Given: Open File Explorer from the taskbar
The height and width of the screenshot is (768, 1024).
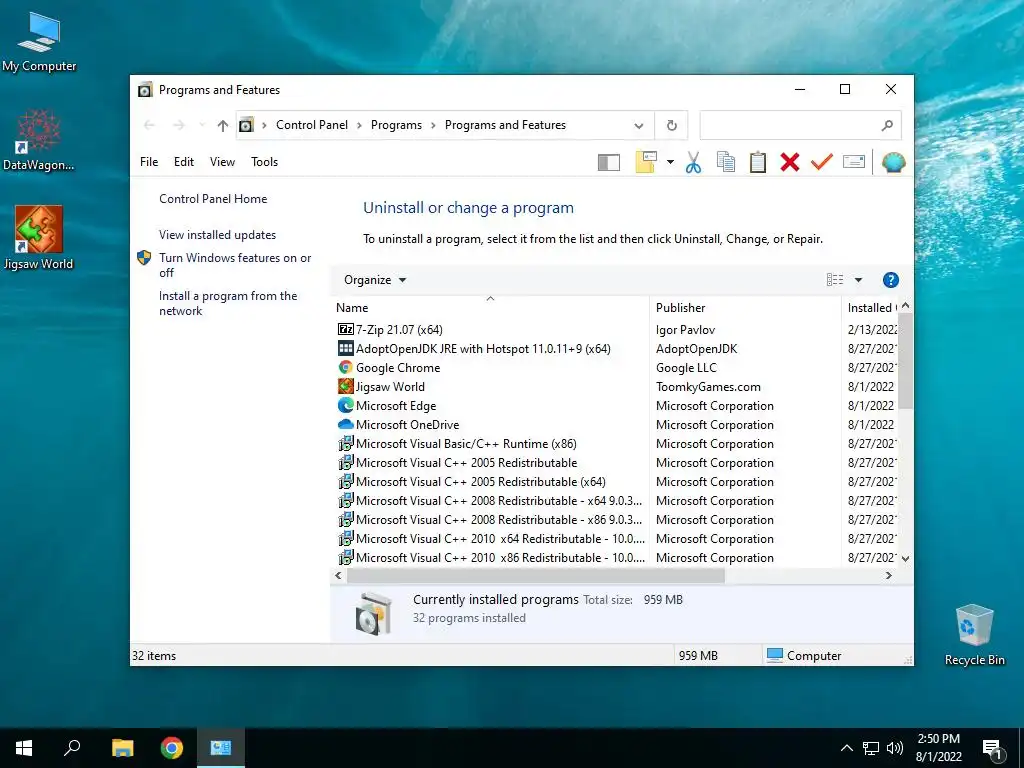Looking at the screenshot, I should pyautogui.click(x=122, y=748).
